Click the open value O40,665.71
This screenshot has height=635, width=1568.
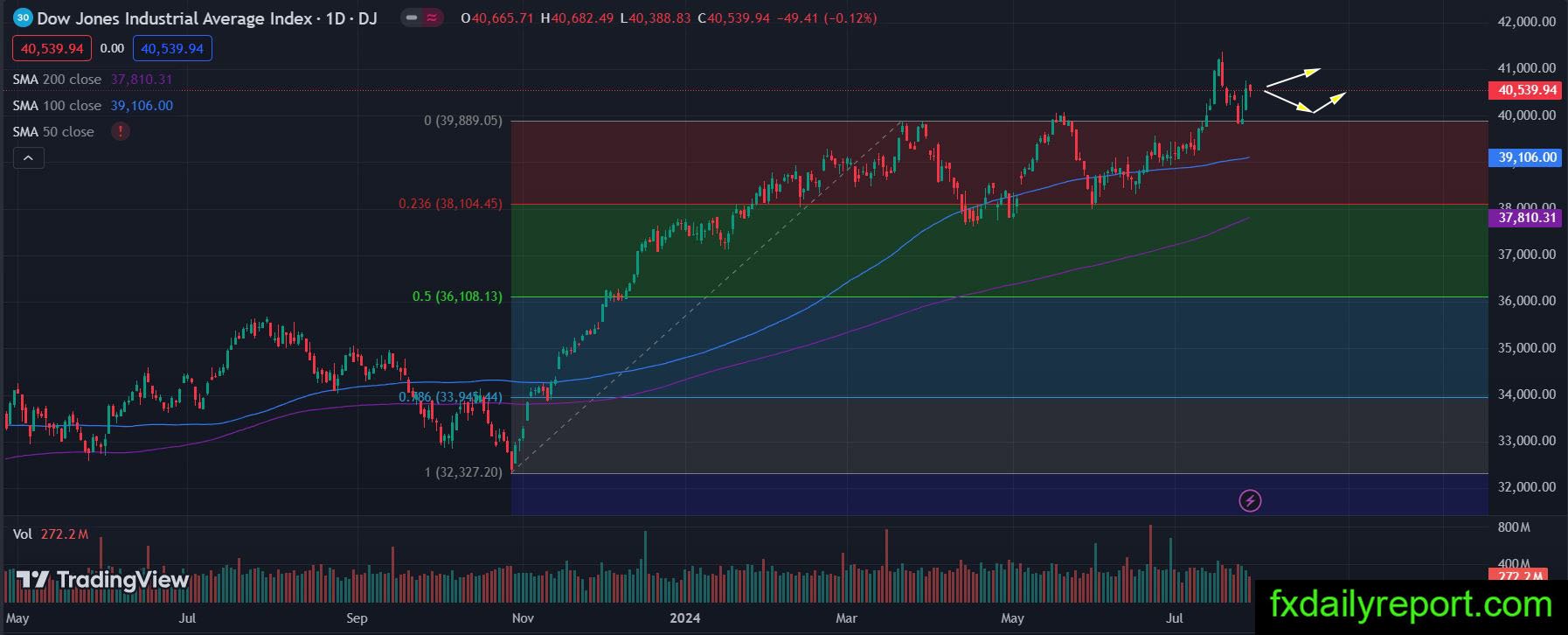[x=497, y=17]
